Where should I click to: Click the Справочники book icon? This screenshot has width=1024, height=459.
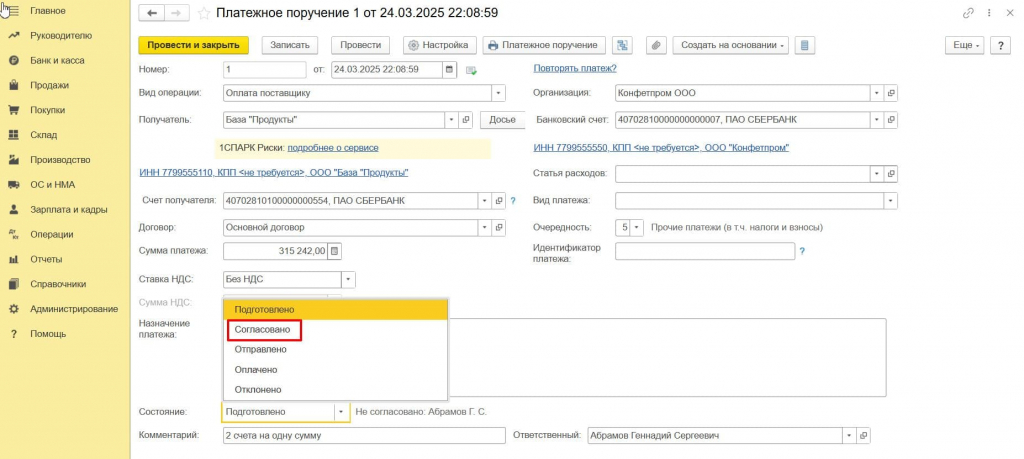pyautogui.click(x=13, y=284)
